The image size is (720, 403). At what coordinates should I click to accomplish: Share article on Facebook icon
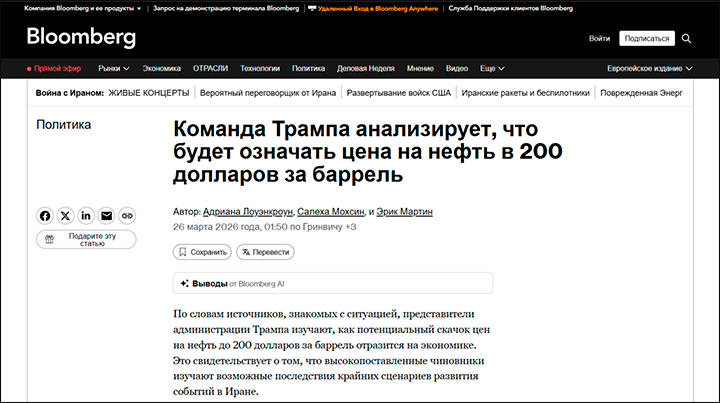point(45,215)
